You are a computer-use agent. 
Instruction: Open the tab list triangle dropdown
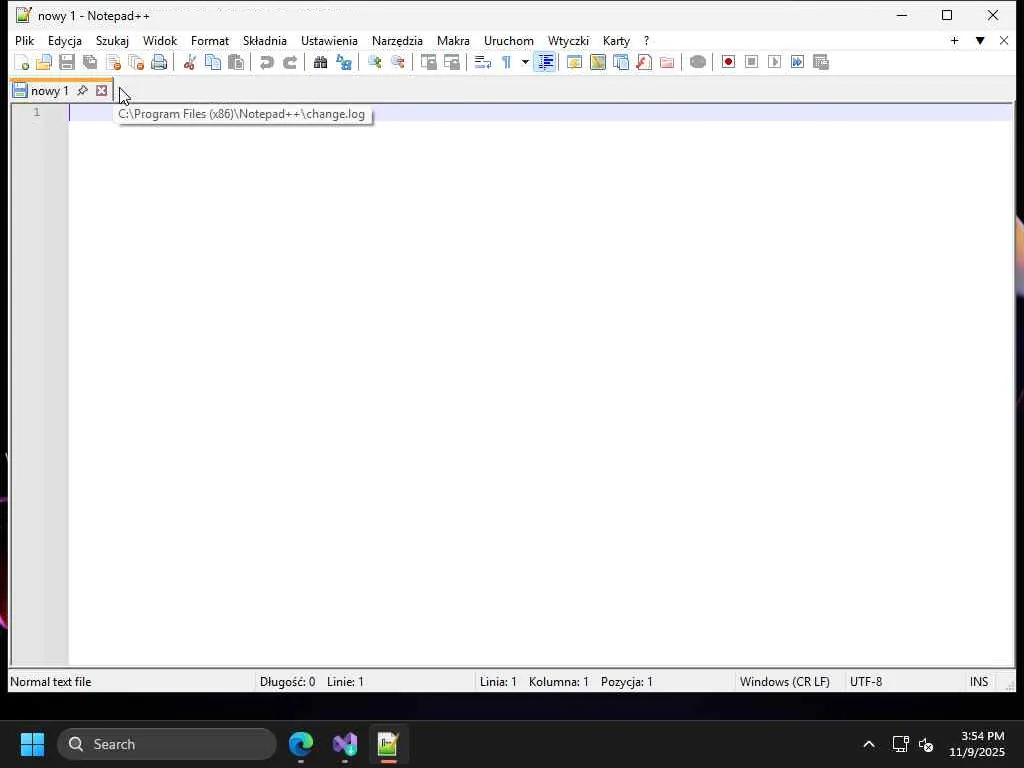click(980, 40)
